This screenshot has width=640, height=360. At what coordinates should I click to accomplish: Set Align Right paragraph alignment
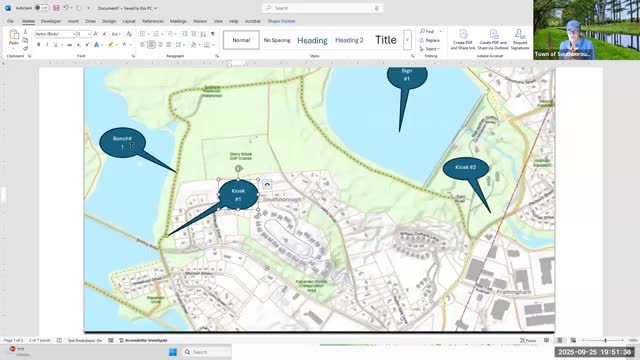(160, 44)
